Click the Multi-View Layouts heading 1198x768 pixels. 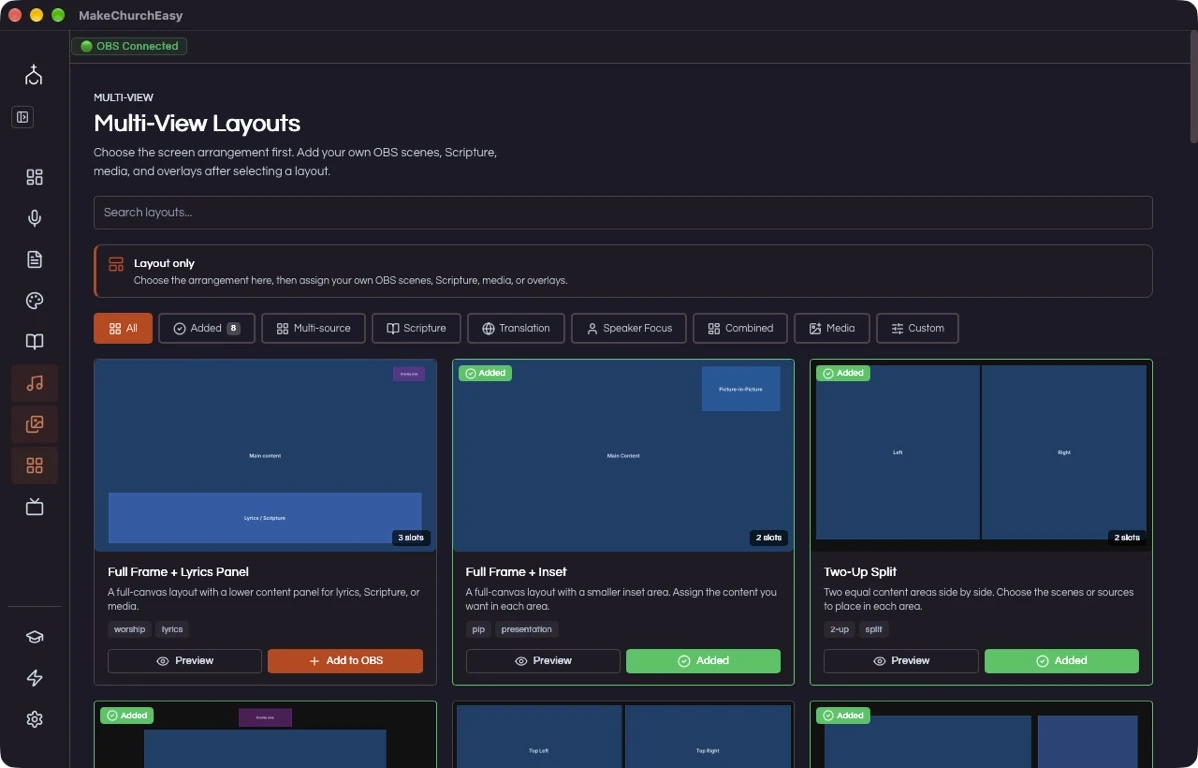tap(197, 123)
